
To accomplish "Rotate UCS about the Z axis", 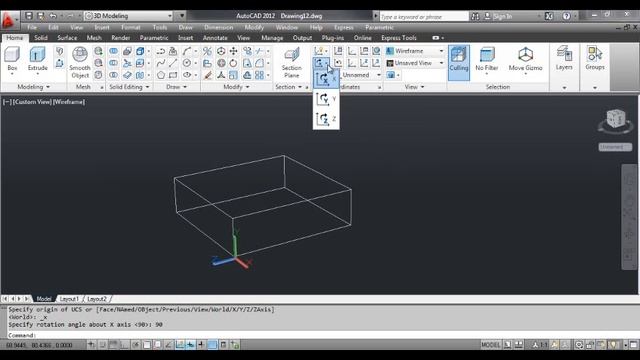I will [x=326, y=119].
